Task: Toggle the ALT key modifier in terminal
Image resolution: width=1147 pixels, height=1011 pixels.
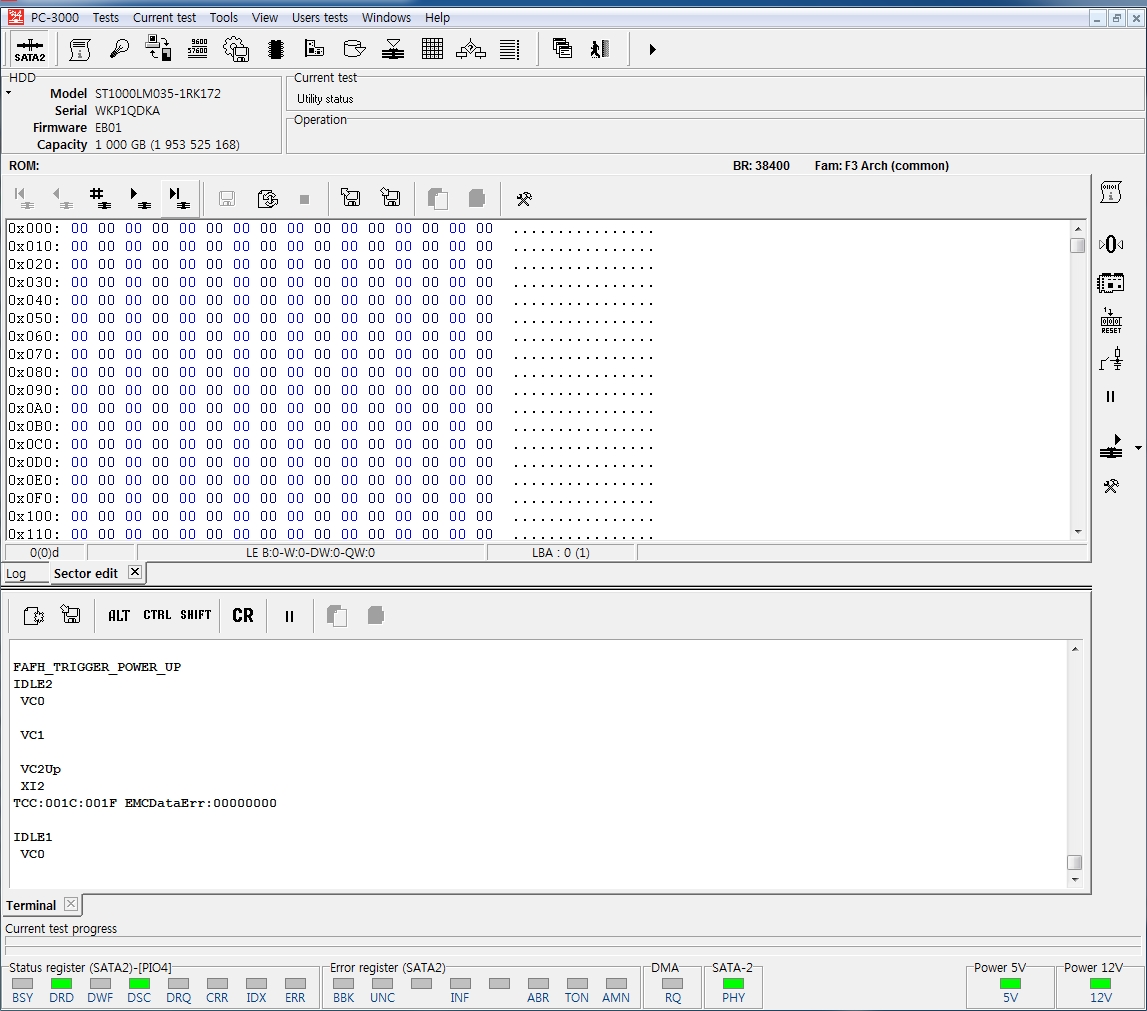Action: 119,616
